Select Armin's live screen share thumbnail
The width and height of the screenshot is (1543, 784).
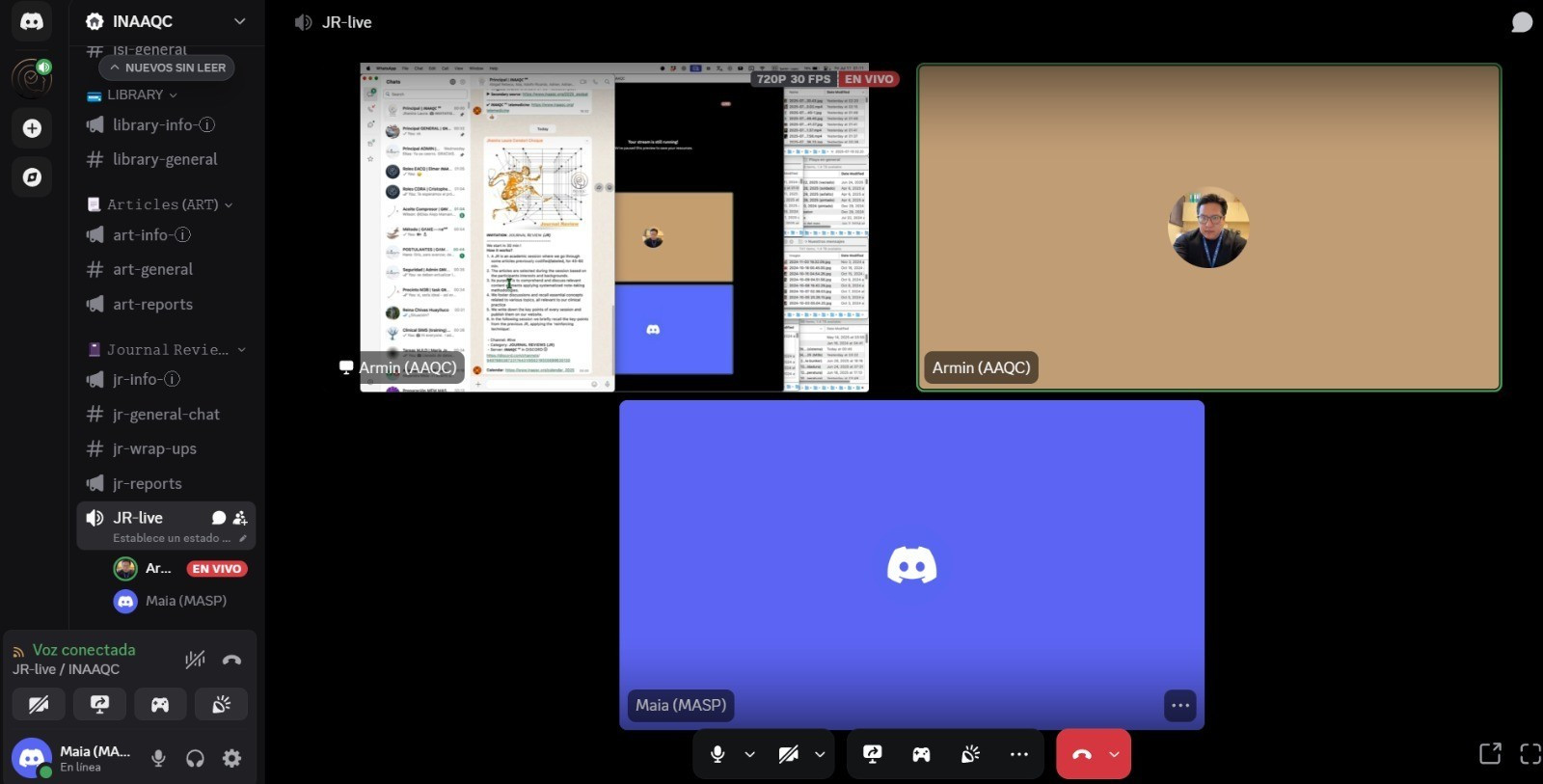(x=614, y=228)
